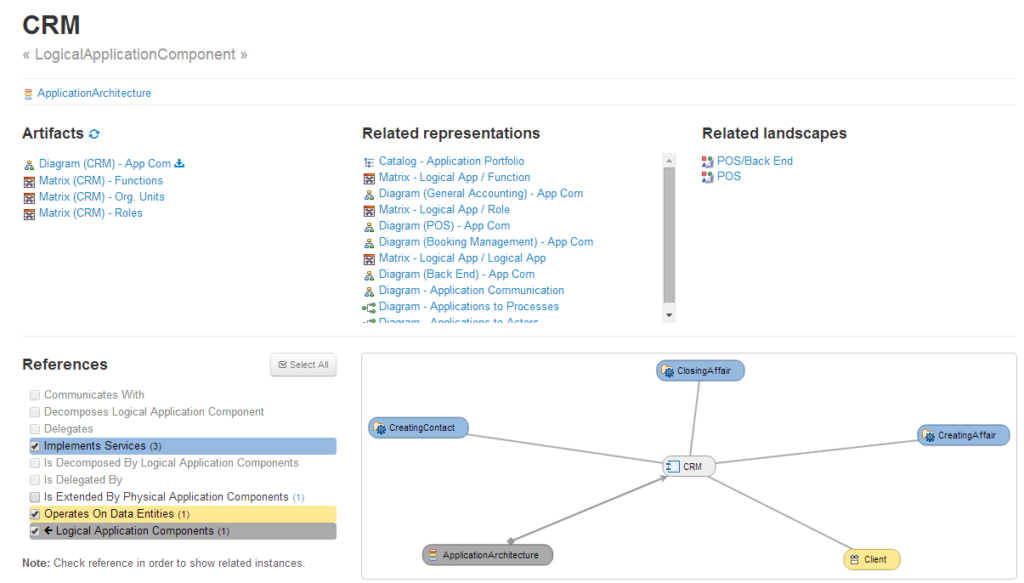The image size is (1024, 583).
Task: Select the ClosingAffair node in graph
Action: click(x=701, y=371)
